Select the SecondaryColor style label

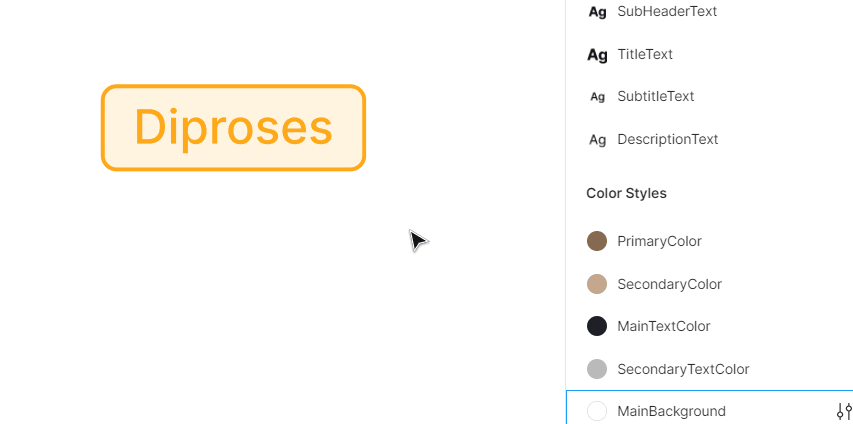coord(669,284)
